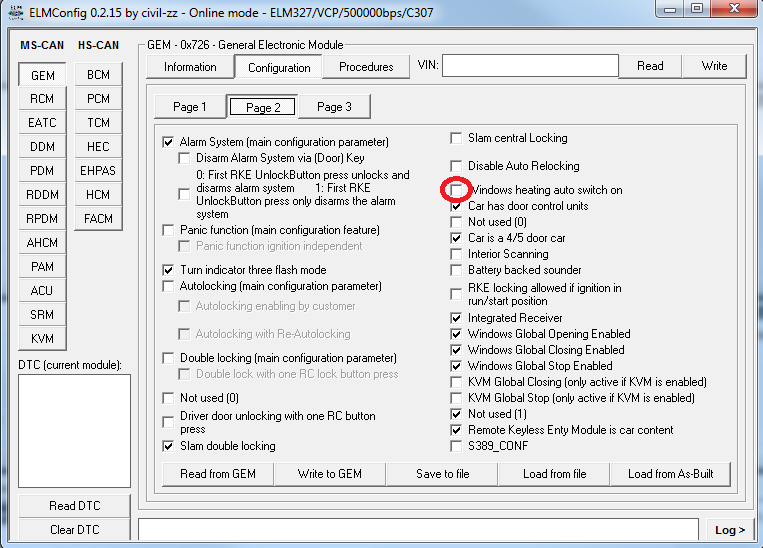Click Write to GEM button
Viewport: 763px width, 548px height.
coord(329,473)
